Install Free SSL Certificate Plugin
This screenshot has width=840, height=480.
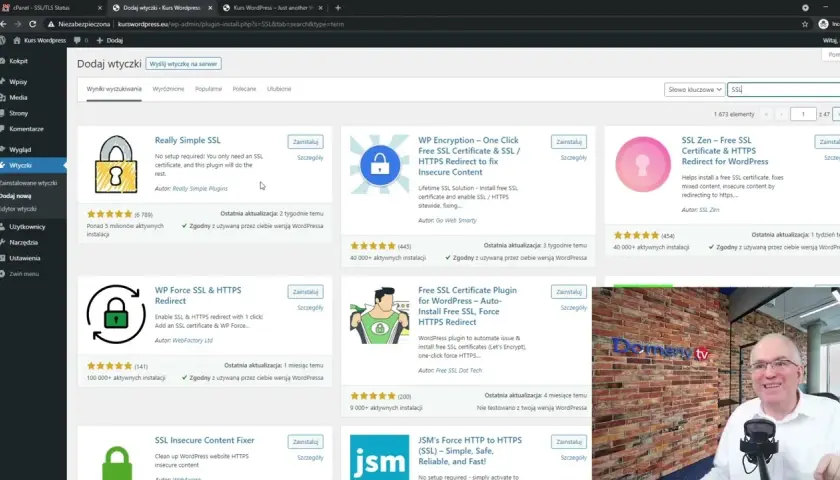[x=568, y=292]
